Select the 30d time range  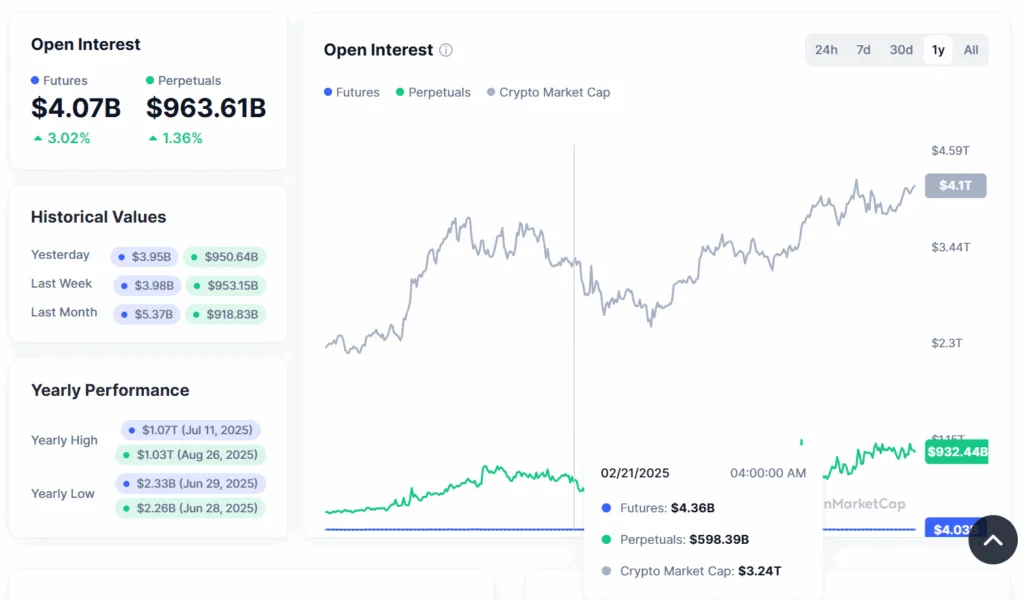(x=901, y=50)
